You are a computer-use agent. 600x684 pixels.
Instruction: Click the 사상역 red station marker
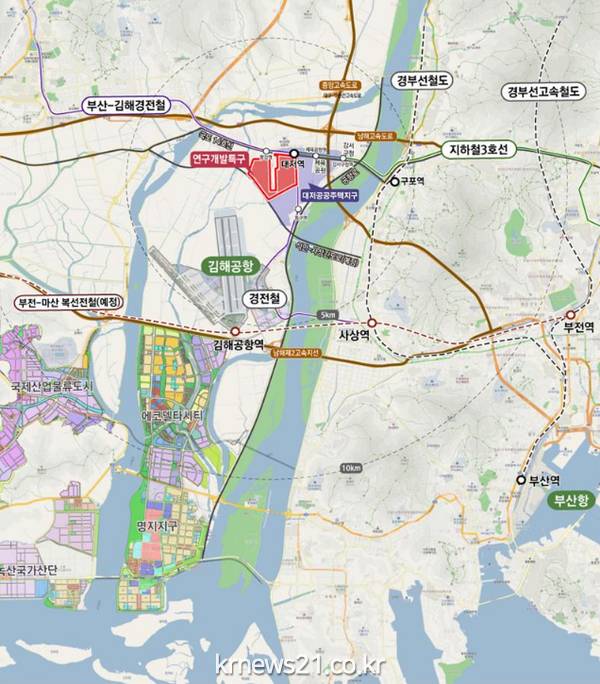tap(371, 323)
